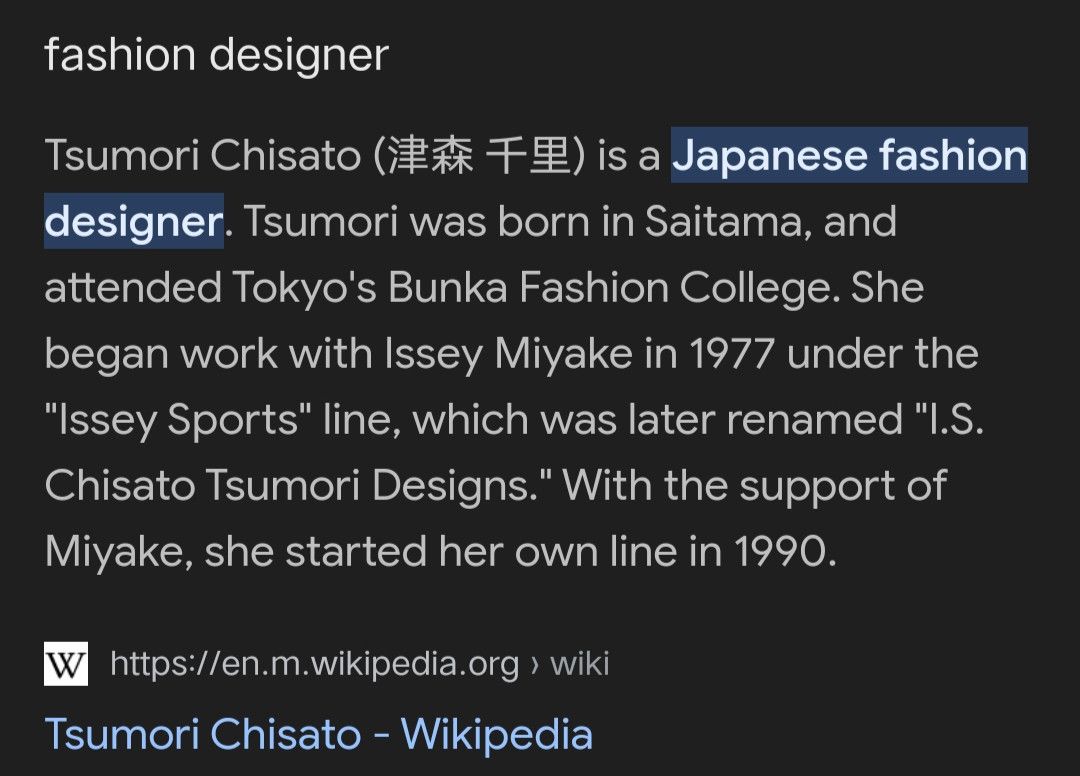Click the highlighted 'Japanese fashion' text
The height and width of the screenshot is (776, 1080).
[849, 156]
